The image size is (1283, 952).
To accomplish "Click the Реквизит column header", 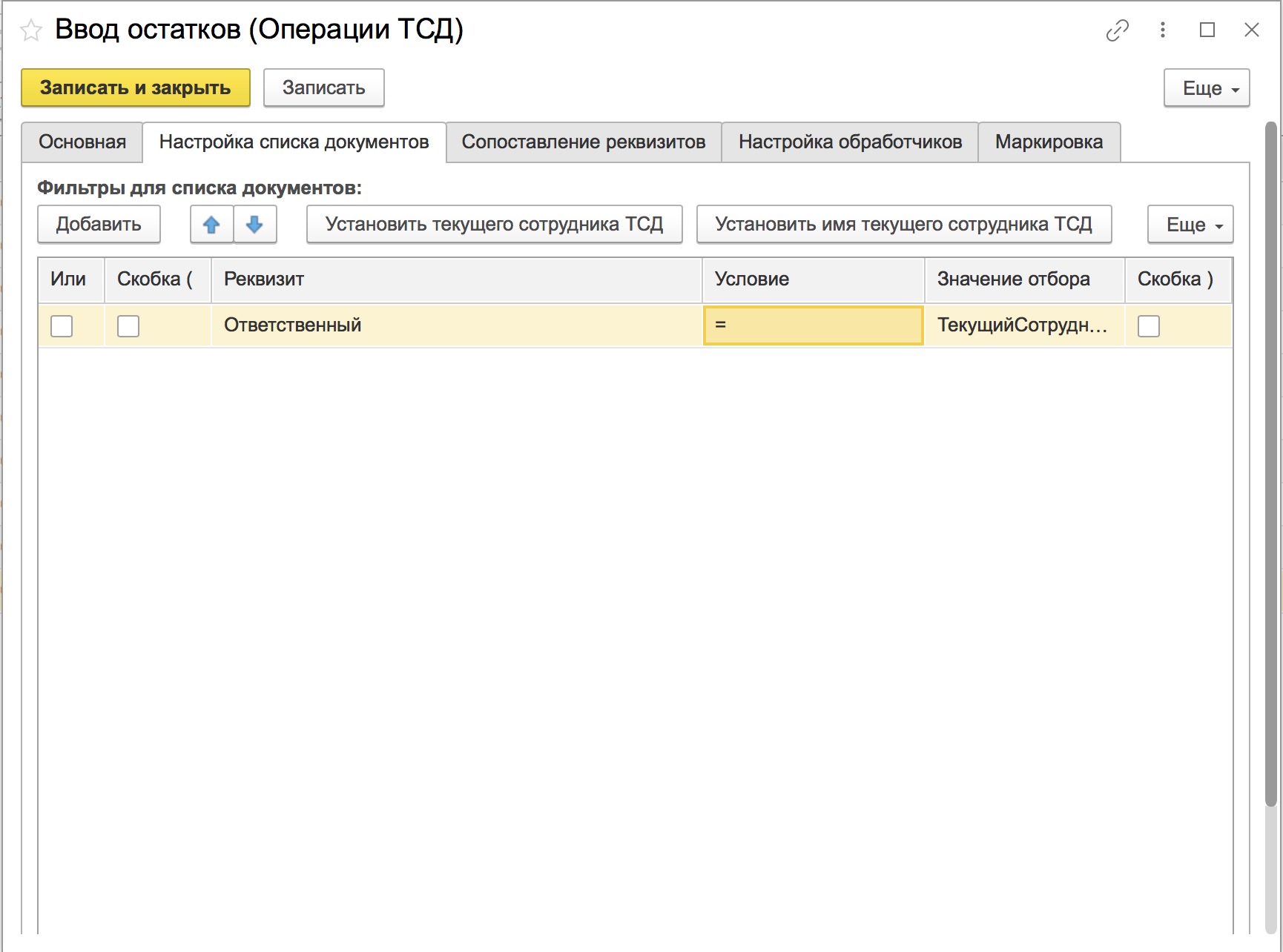I will point(457,280).
